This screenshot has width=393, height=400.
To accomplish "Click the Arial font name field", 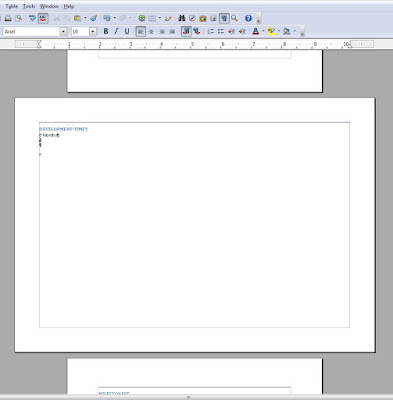I will pos(31,32).
